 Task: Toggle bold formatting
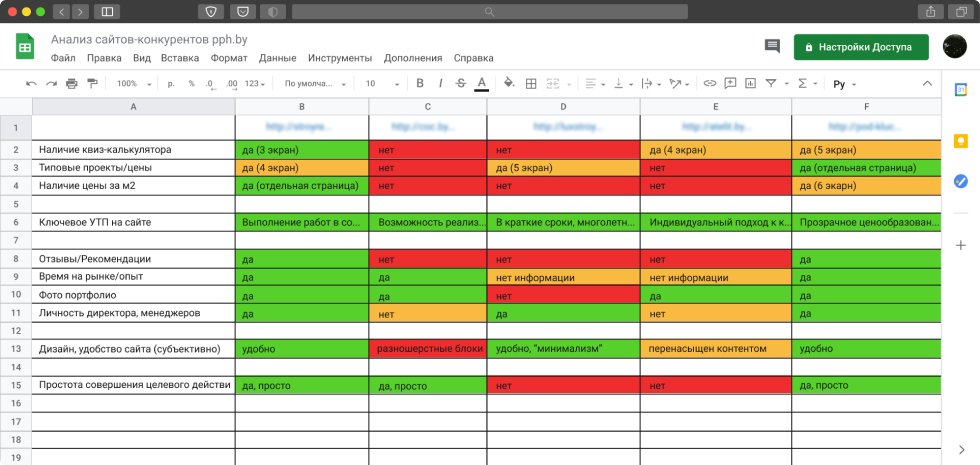(419, 84)
